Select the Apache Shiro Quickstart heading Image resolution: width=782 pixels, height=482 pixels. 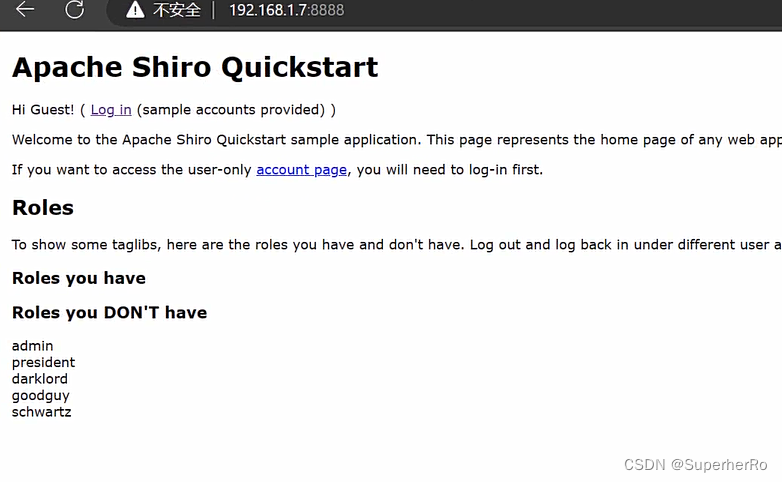tap(195, 67)
